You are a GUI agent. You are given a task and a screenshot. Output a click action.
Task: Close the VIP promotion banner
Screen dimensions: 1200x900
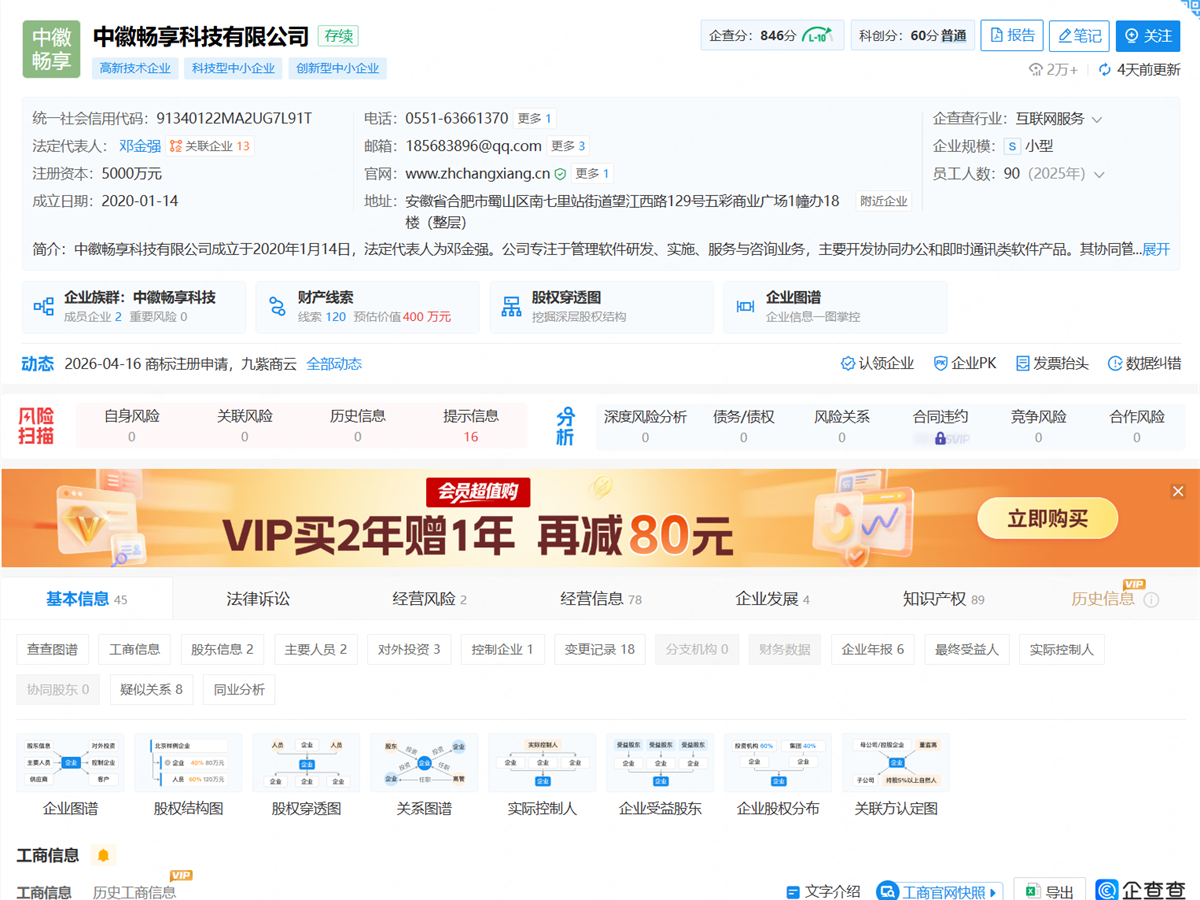coord(1178,491)
